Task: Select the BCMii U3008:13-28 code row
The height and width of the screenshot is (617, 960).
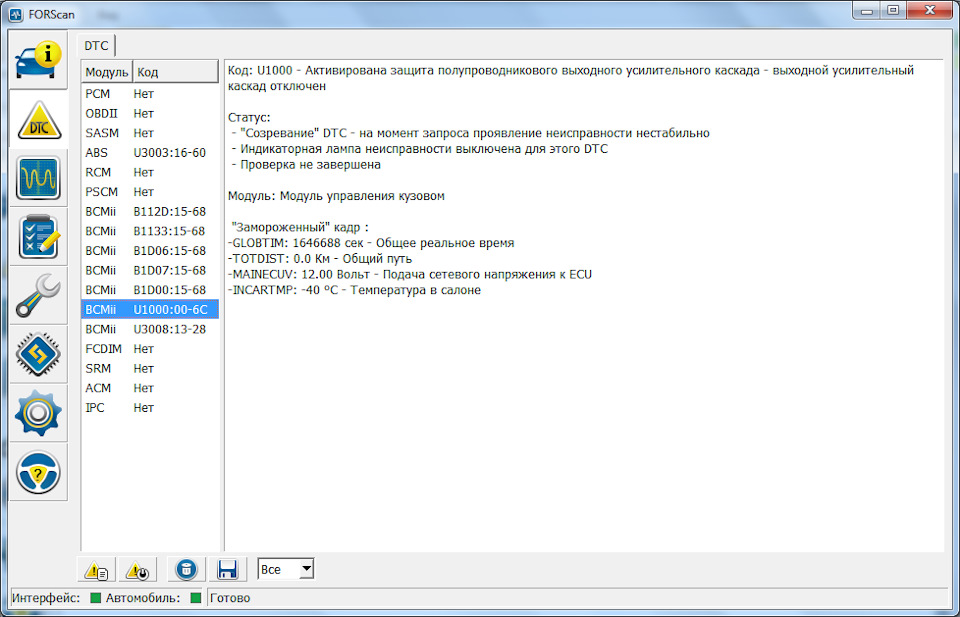Action: [x=150, y=329]
